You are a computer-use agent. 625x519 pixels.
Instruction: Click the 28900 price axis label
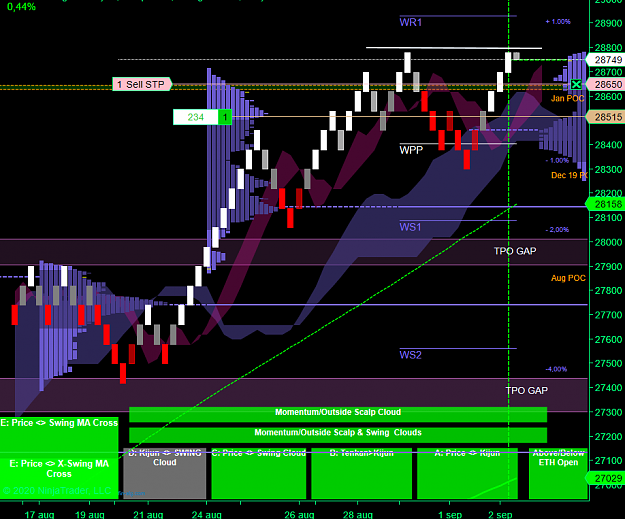pos(608,24)
